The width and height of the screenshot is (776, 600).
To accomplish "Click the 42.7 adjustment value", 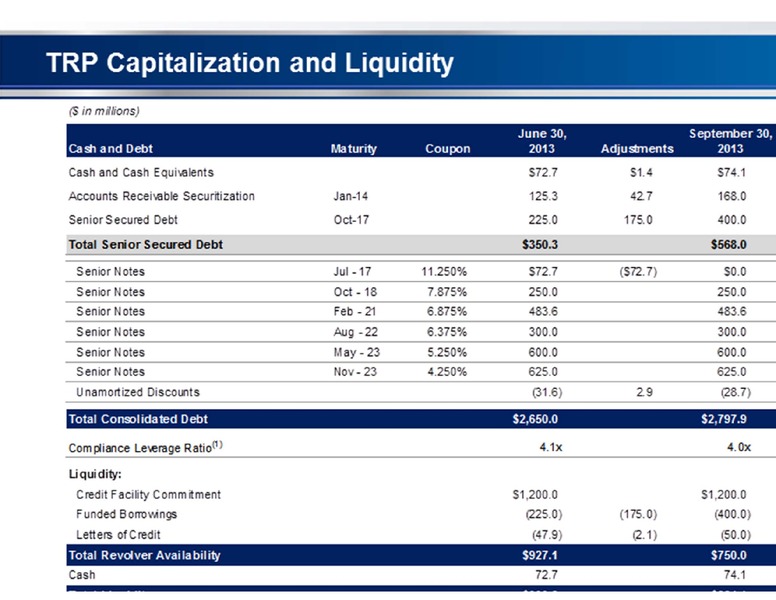I will tap(641, 196).
